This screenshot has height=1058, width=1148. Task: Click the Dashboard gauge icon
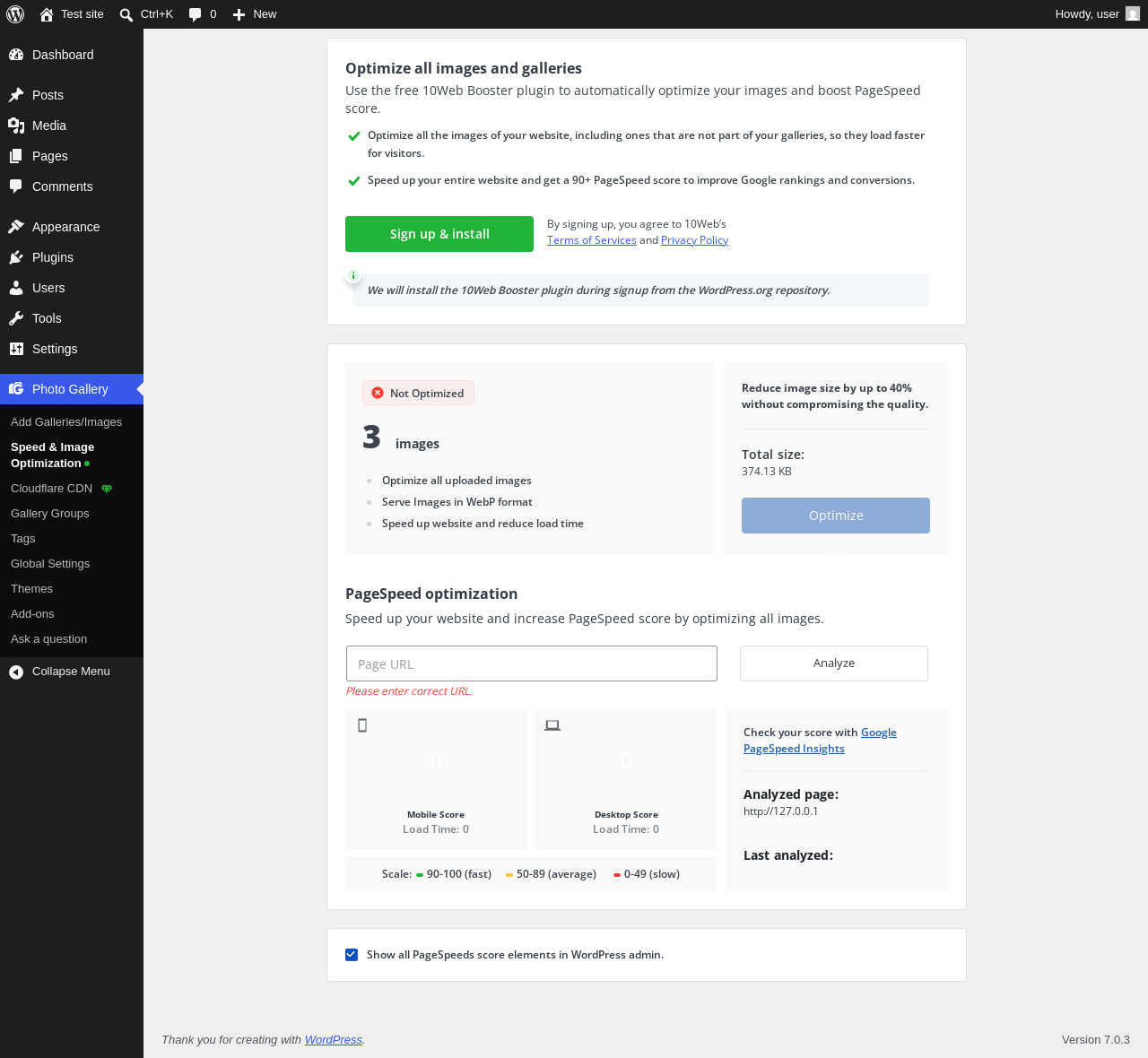tap(16, 55)
